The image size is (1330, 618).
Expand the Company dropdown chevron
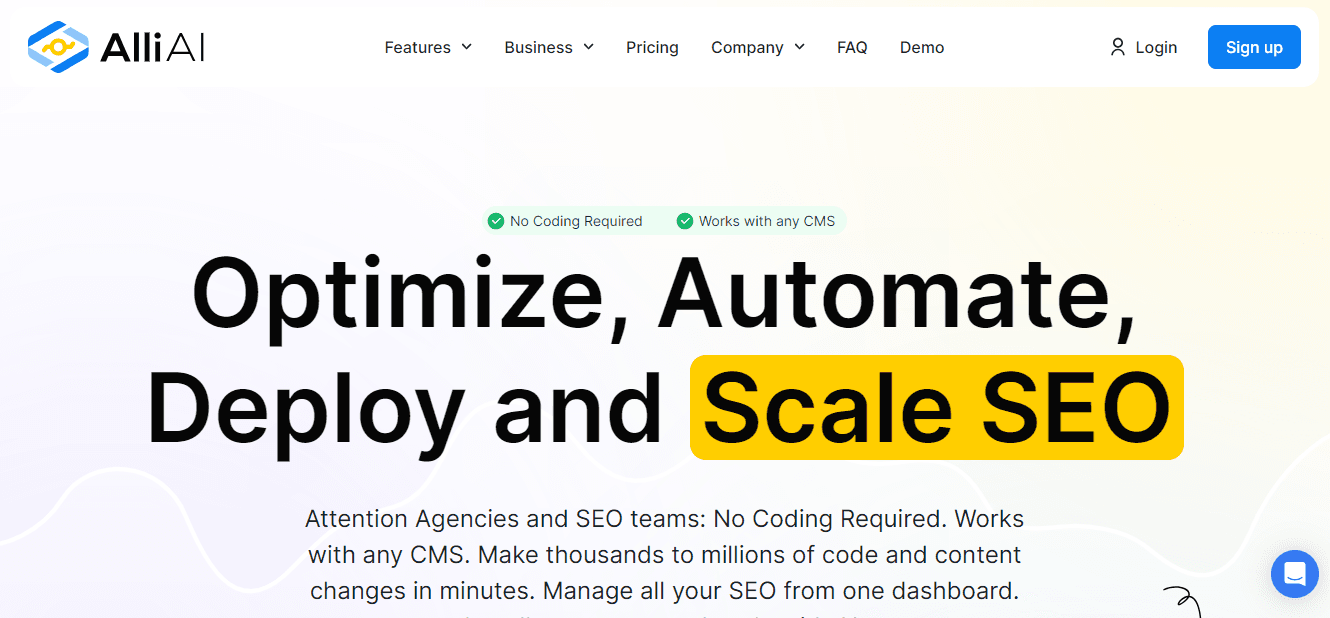point(799,47)
